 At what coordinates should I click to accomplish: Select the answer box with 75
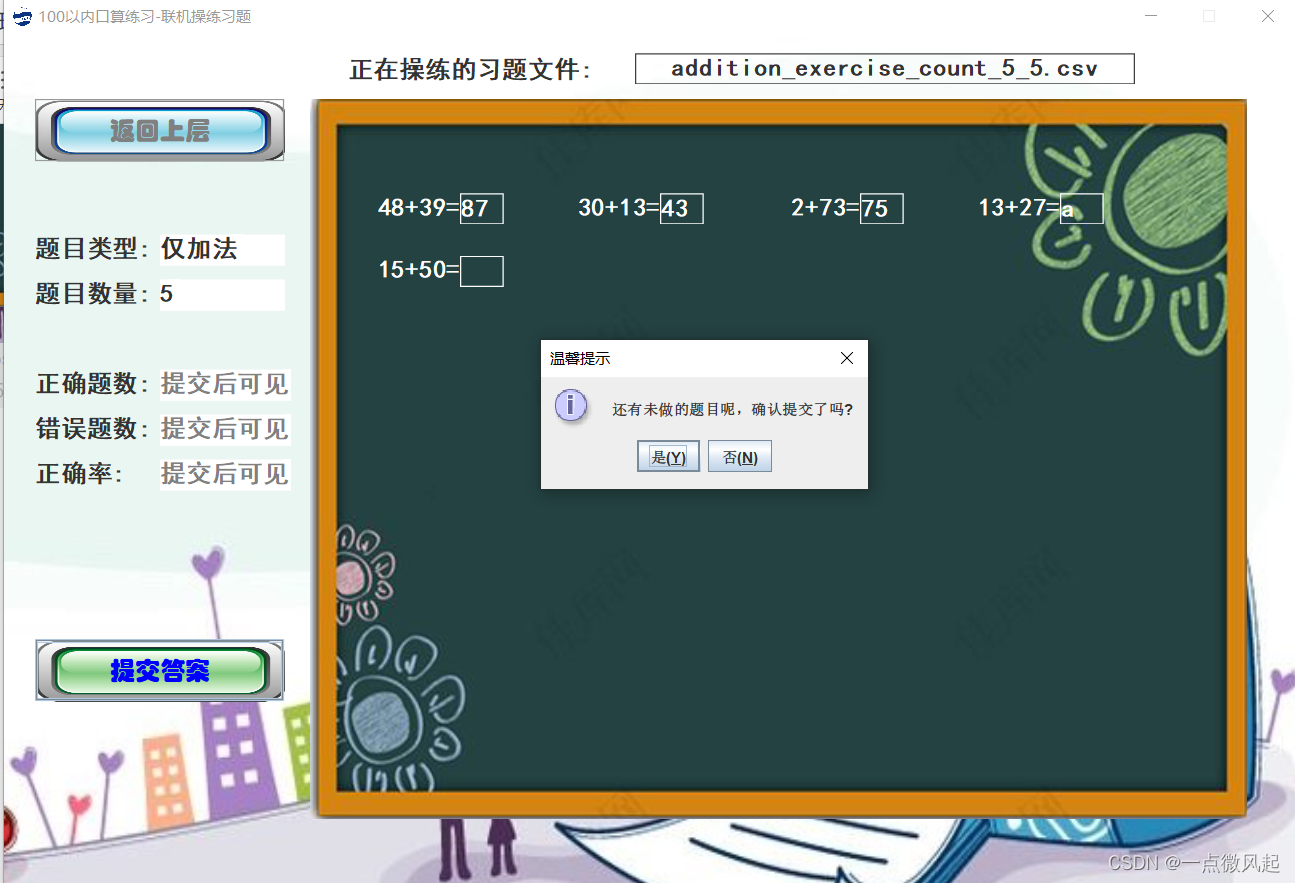point(881,208)
